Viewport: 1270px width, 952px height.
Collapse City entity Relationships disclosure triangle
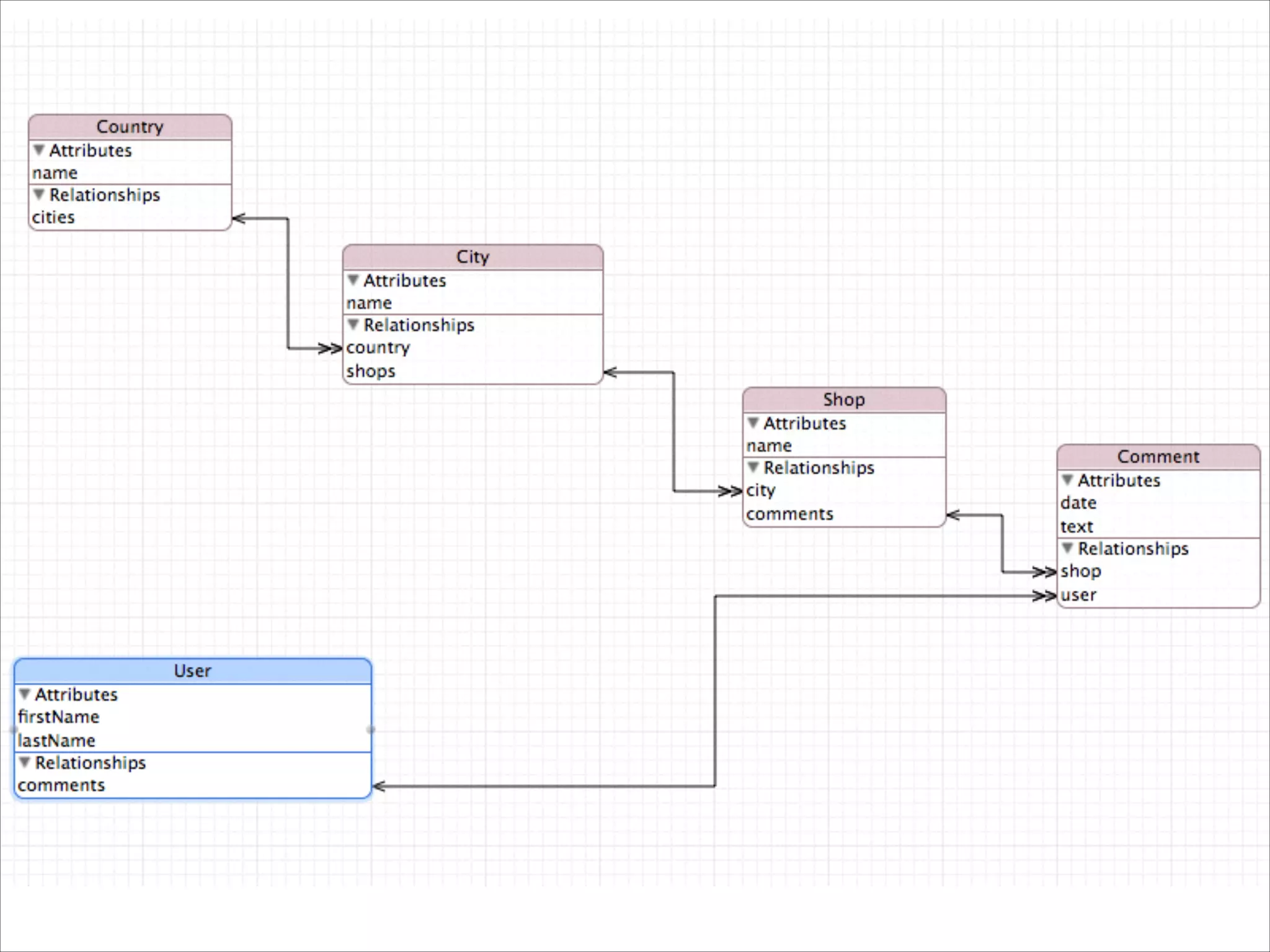coord(353,324)
